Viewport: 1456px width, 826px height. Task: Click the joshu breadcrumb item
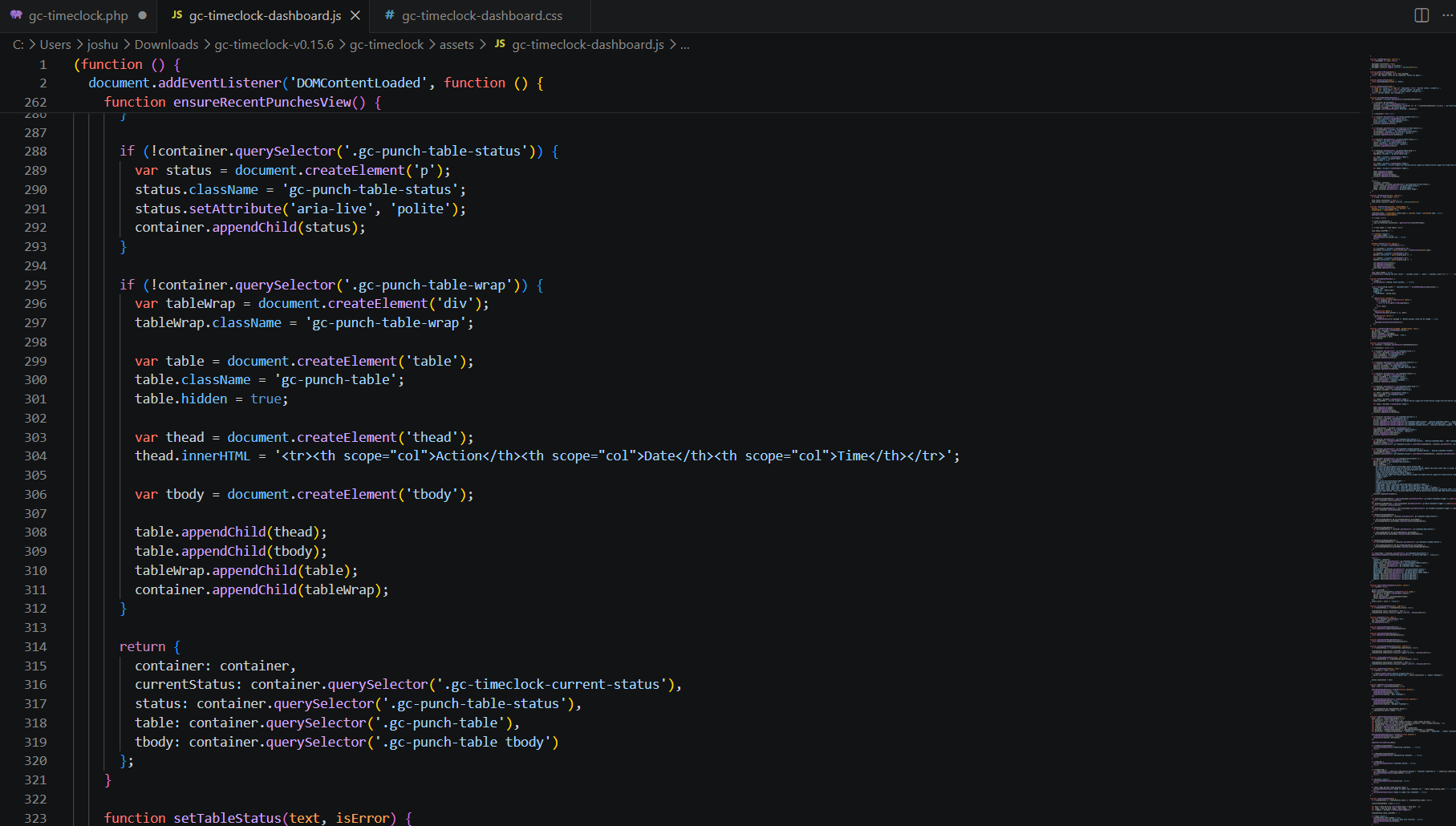[x=103, y=44]
